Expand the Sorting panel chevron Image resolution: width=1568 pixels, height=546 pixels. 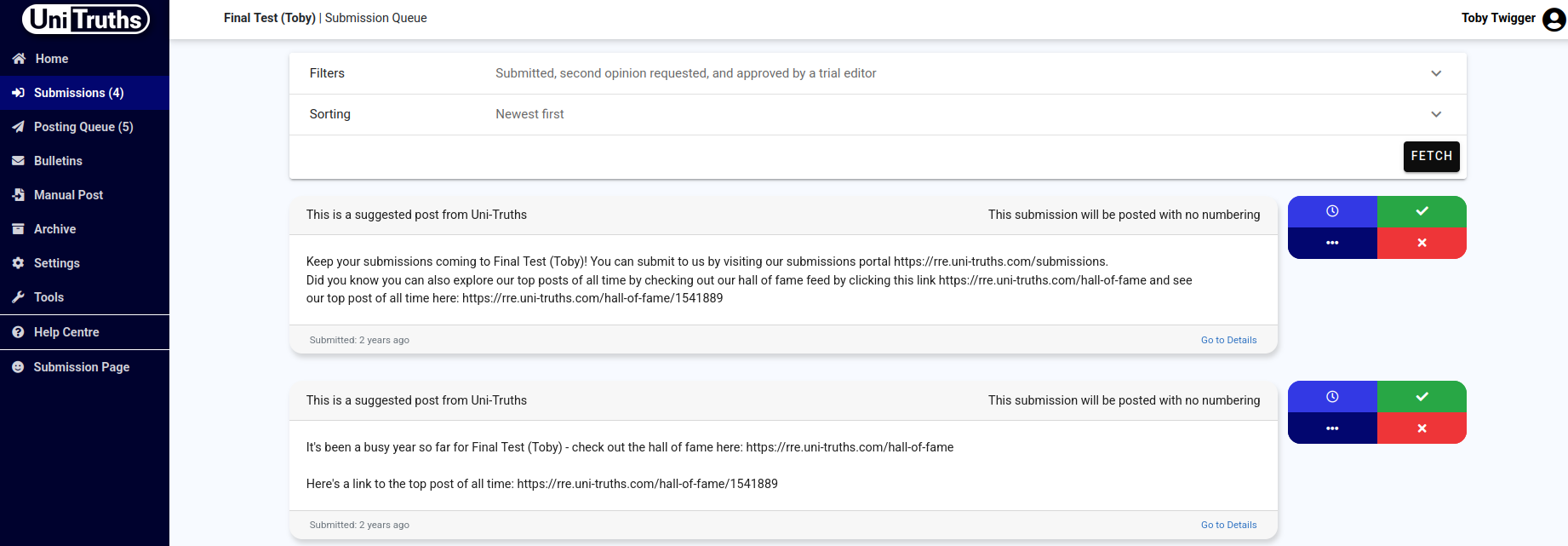point(1436,114)
